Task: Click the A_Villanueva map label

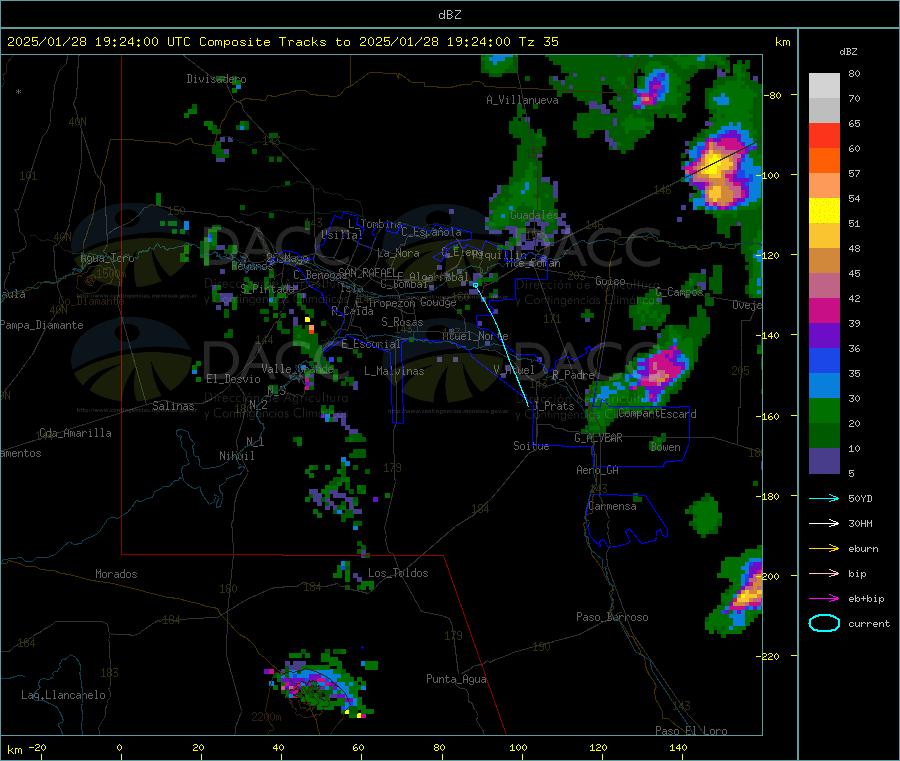Action: click(522, 100)
